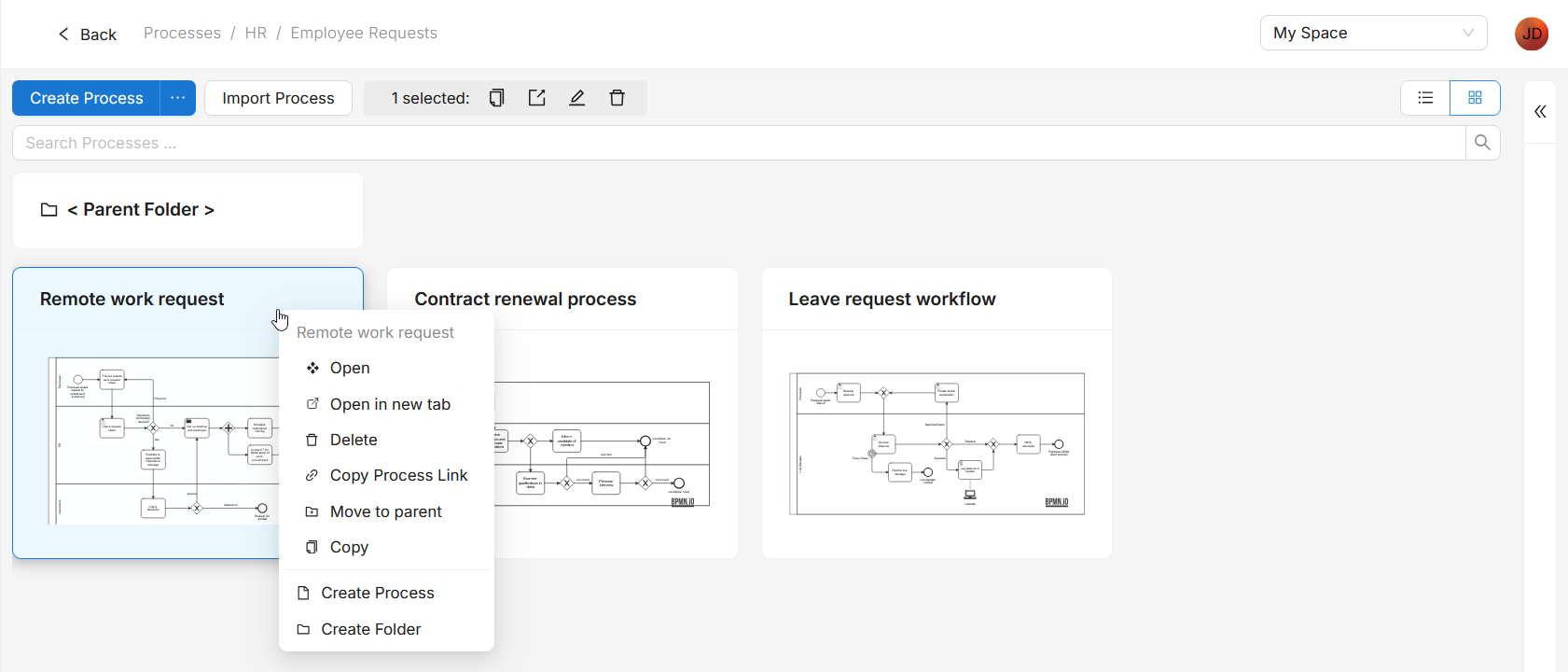Click Remote work request diagram thumbnail
1568x672 pixels.
coord(163,441)
